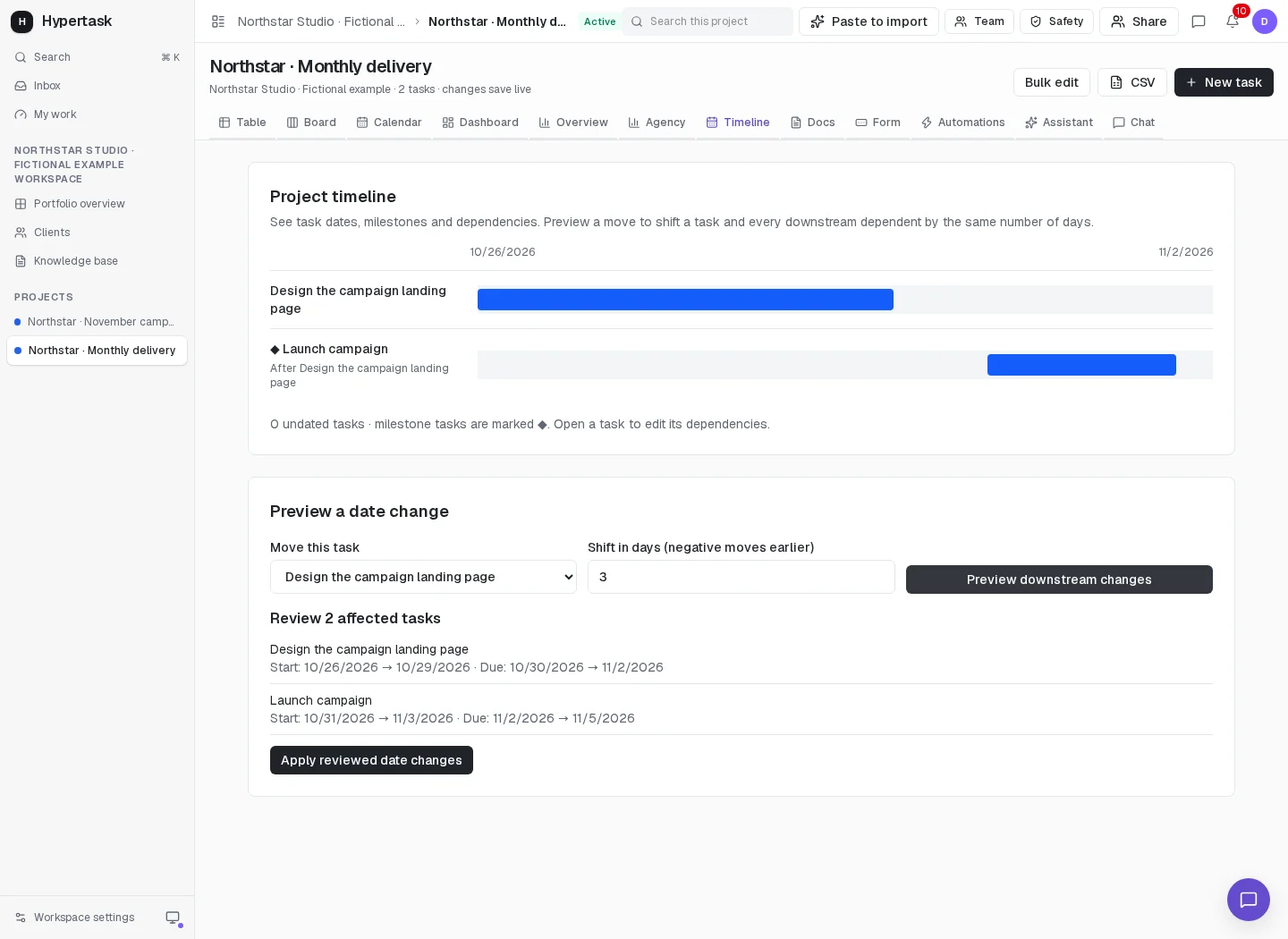Focus the Shift in days field
Image resolution: width=1288 pixels, height=939 pixels.
pos(741,577)
